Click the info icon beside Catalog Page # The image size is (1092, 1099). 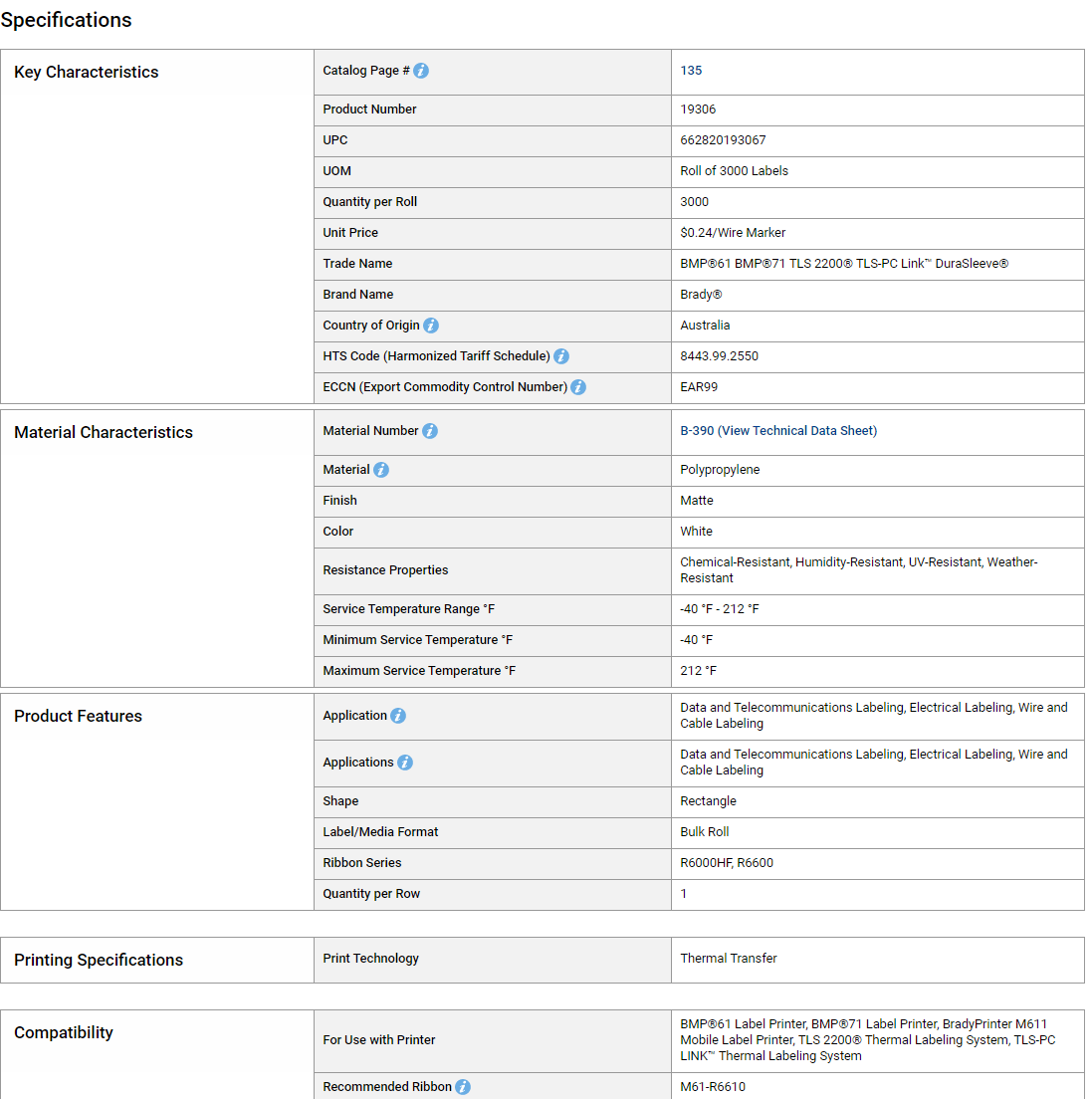tap(421, 71)
